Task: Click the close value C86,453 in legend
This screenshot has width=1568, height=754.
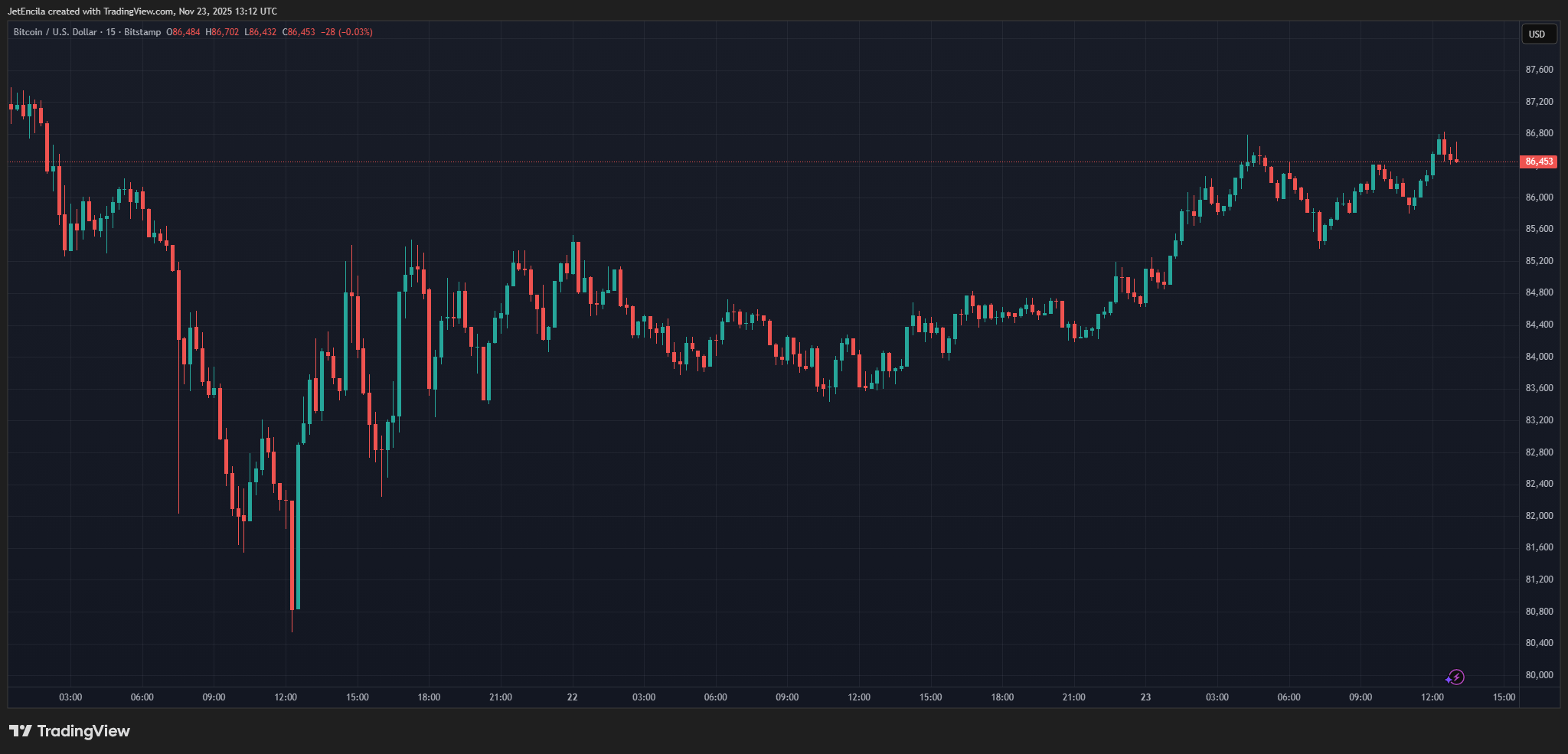Action: tap(299, 32)
